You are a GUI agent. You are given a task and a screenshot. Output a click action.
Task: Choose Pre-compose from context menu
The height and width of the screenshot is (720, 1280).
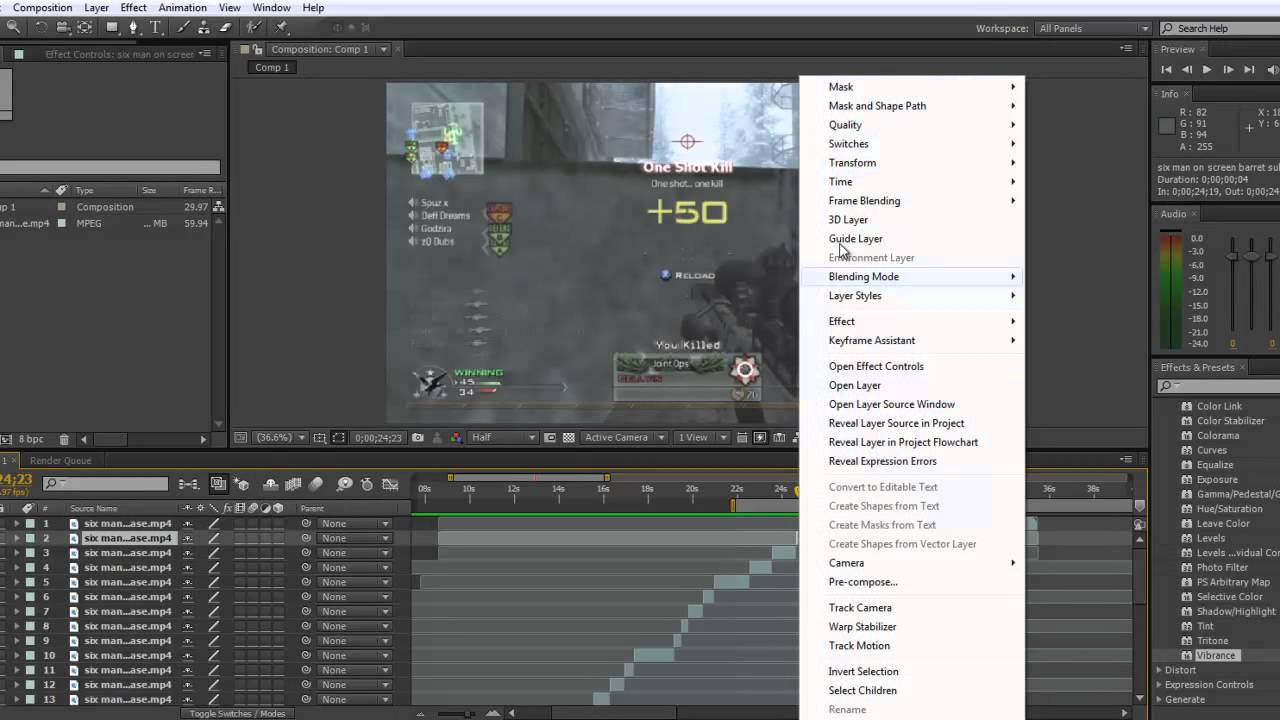863,582
